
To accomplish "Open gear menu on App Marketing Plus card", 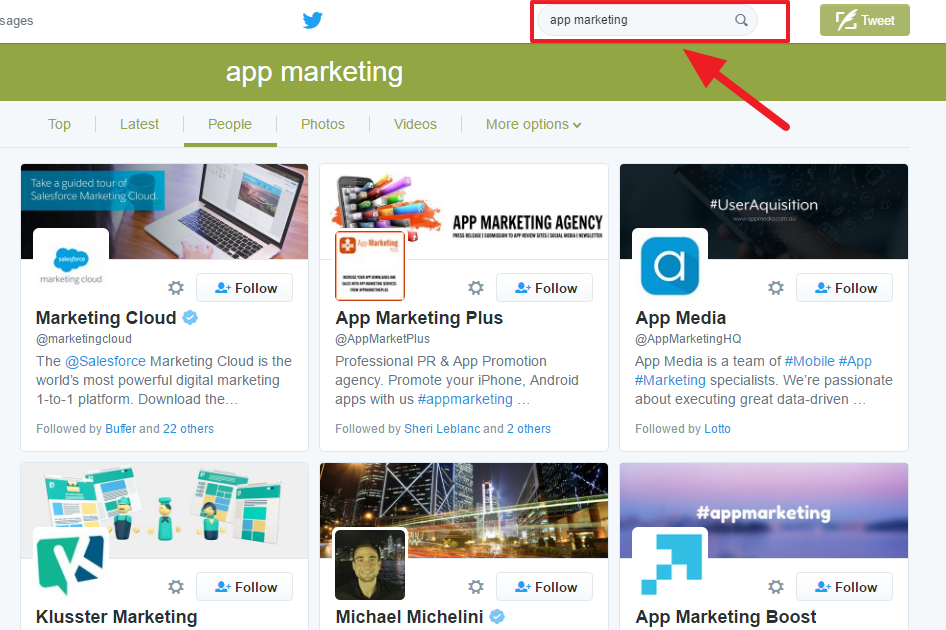I will click(x=476, y=288).
